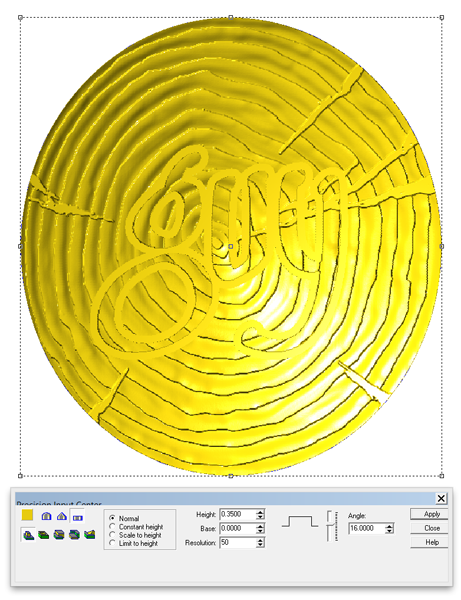Click the yellow color swatch
The height and width of the screenshot is (600, 461).
pos(28,515)
